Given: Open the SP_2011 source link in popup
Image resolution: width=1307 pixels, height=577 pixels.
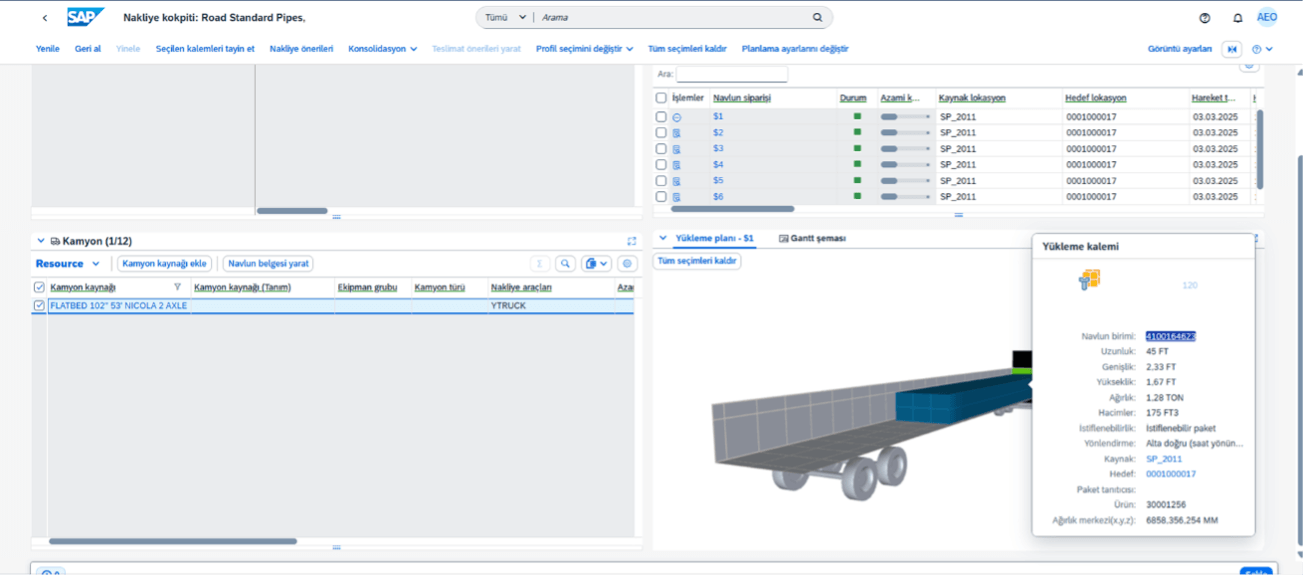Looking at the screenshot, I should tap(1164, 459).
